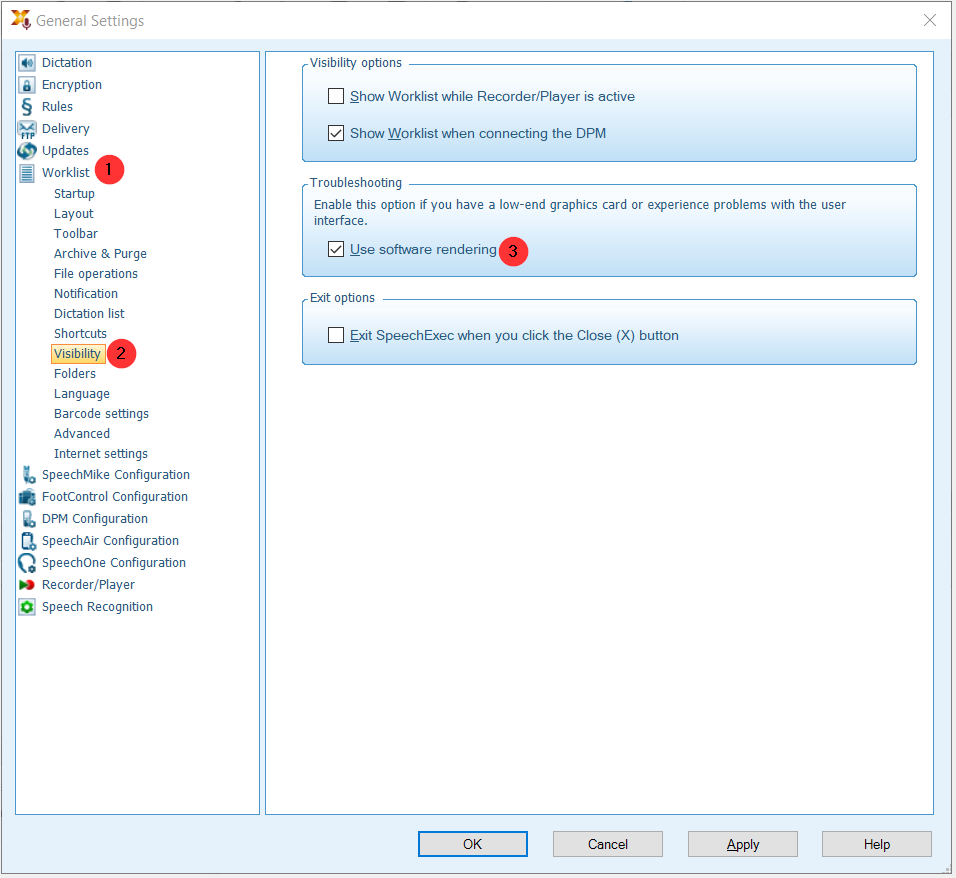Click the SpeechAir Configuration icon
This screenshot has width=956, height=878.
pos(28,541)
